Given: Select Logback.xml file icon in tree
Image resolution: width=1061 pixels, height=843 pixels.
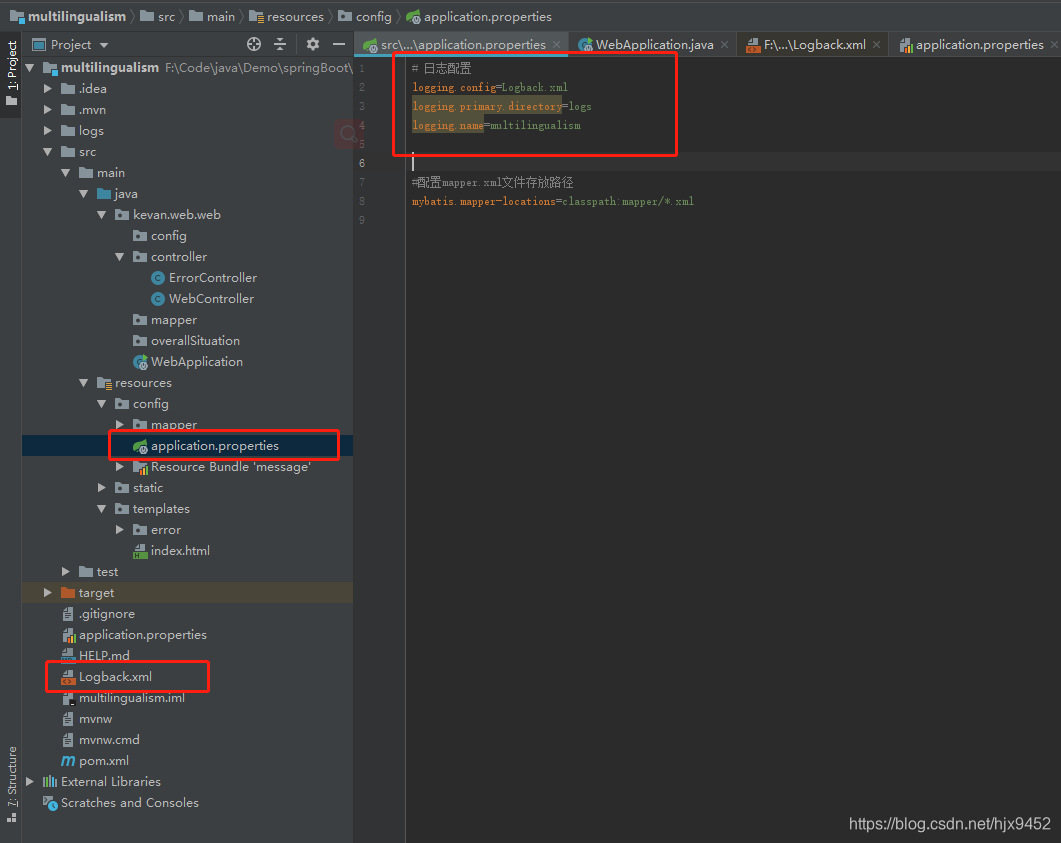Looking at the screenshot, I should 68,677.
